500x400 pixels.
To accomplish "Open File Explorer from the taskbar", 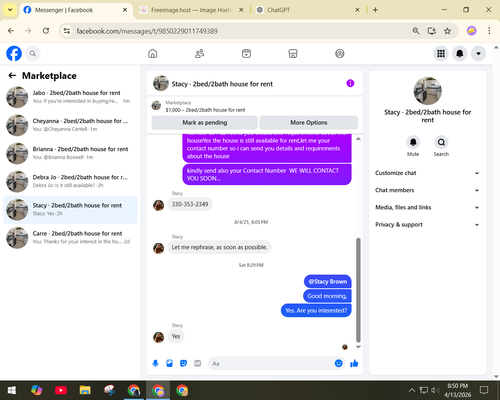I will [x=85, y=390].
